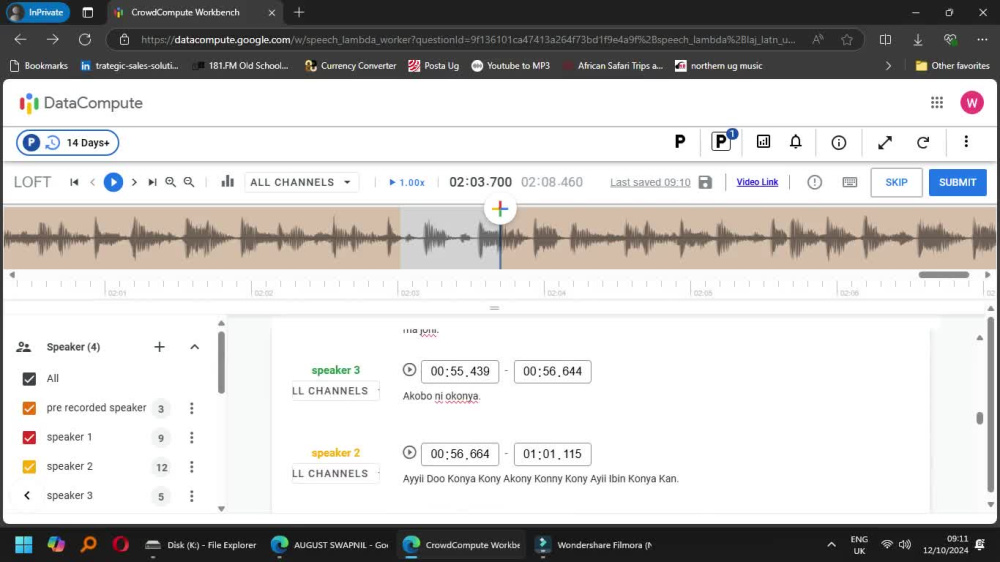The height and width of the screenshot is (562, 1000).
Task: Open the info circle icon
Action: point(839,142)
